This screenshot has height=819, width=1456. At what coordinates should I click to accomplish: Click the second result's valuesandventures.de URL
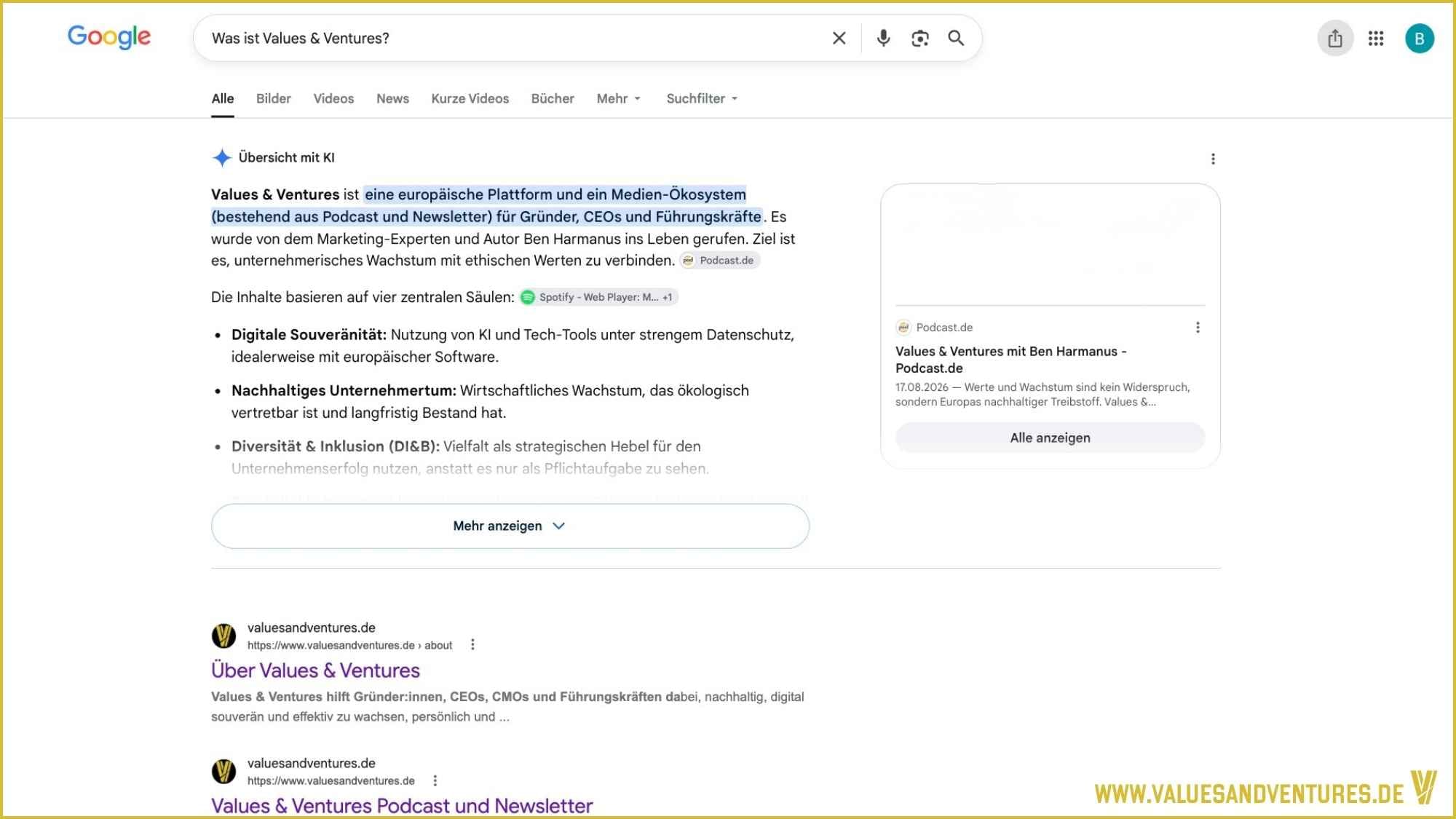pos(331,780)
